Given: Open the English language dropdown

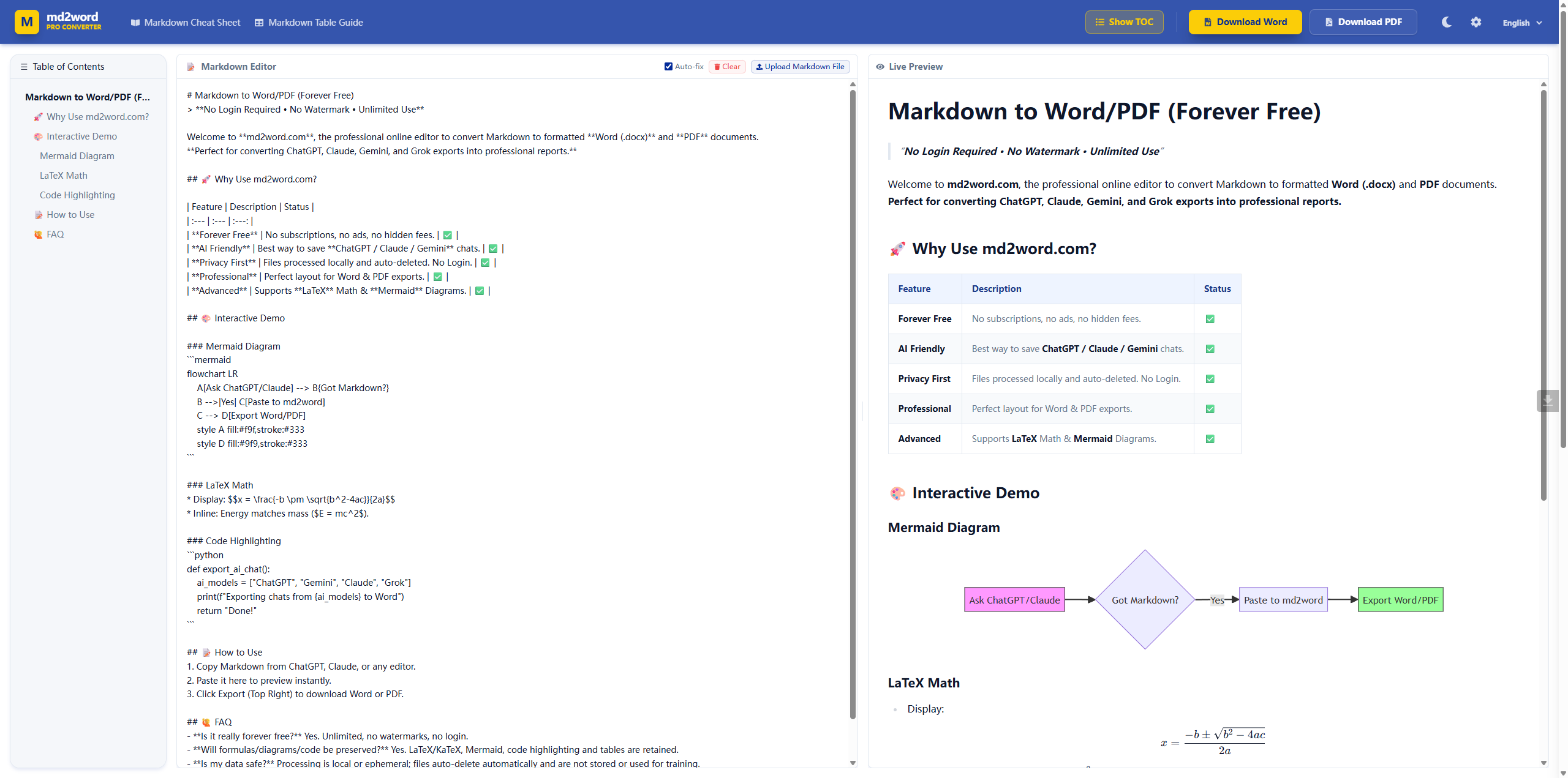Looking at the screenshot, I should (x=1523, y=22).
